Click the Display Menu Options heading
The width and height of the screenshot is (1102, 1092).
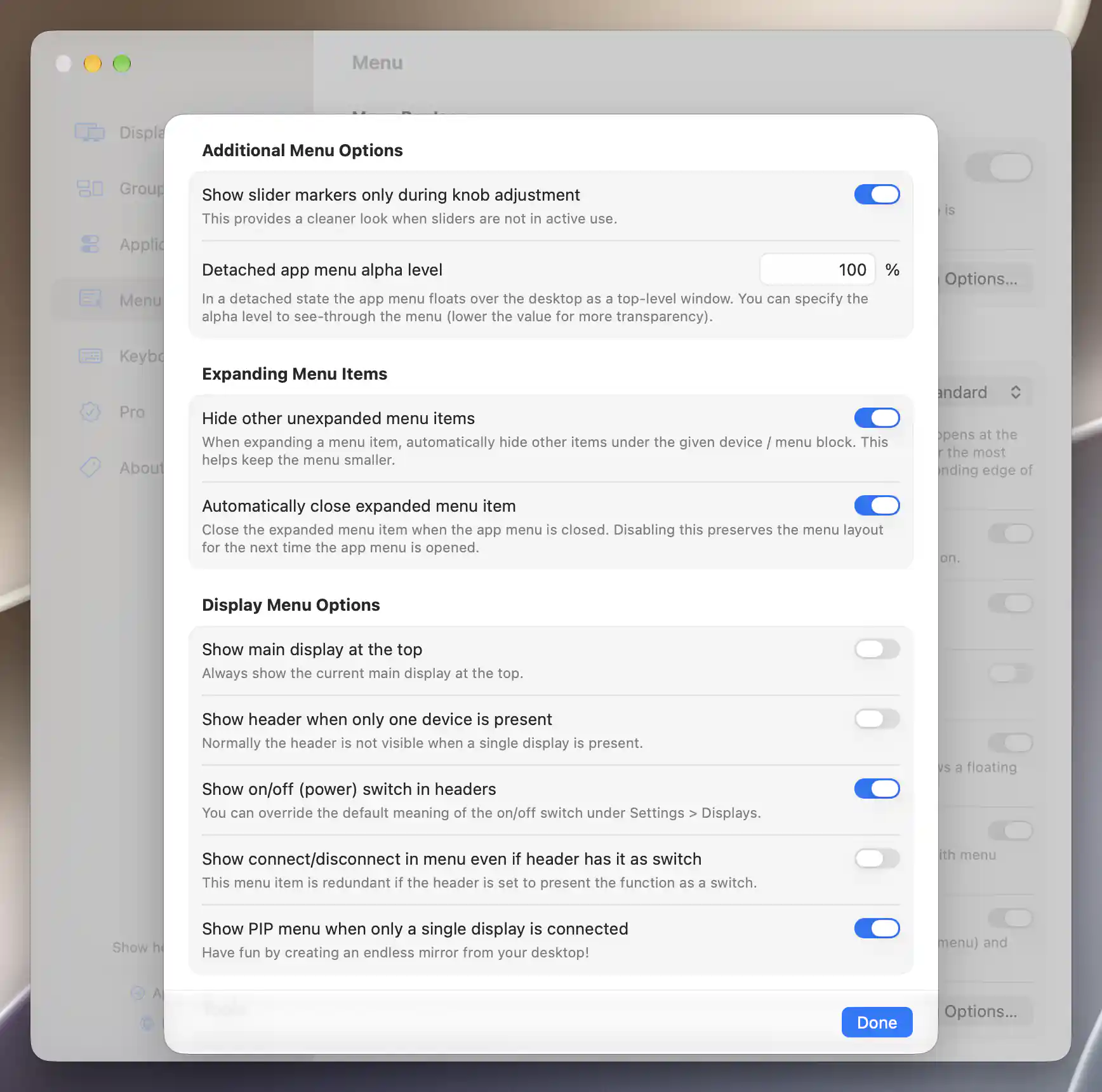[291, 605]
